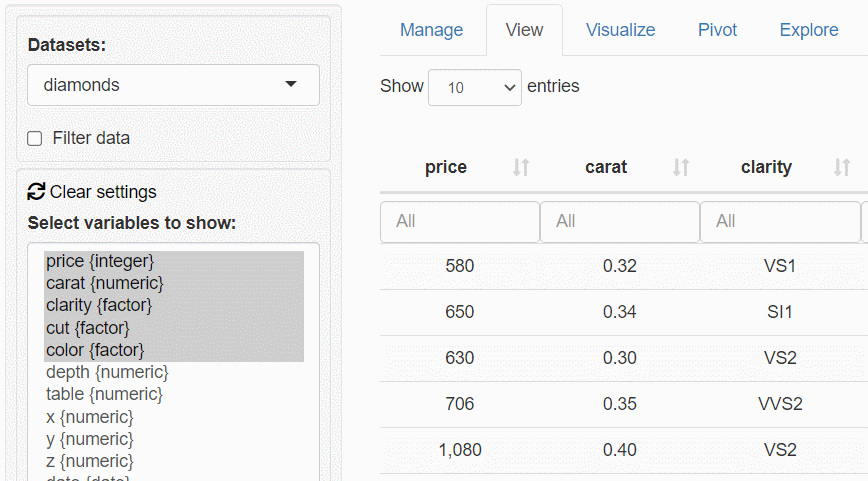This screenshot has width=868, height=481.
Task: Focus the carat filter input field
Action: pyautogui.click(x=619, y=221)
